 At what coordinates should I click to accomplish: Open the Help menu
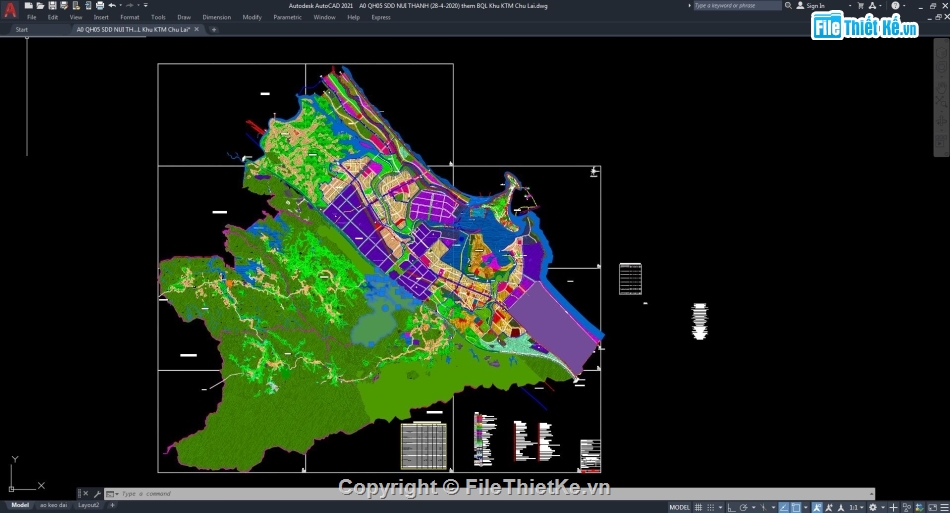353,18
